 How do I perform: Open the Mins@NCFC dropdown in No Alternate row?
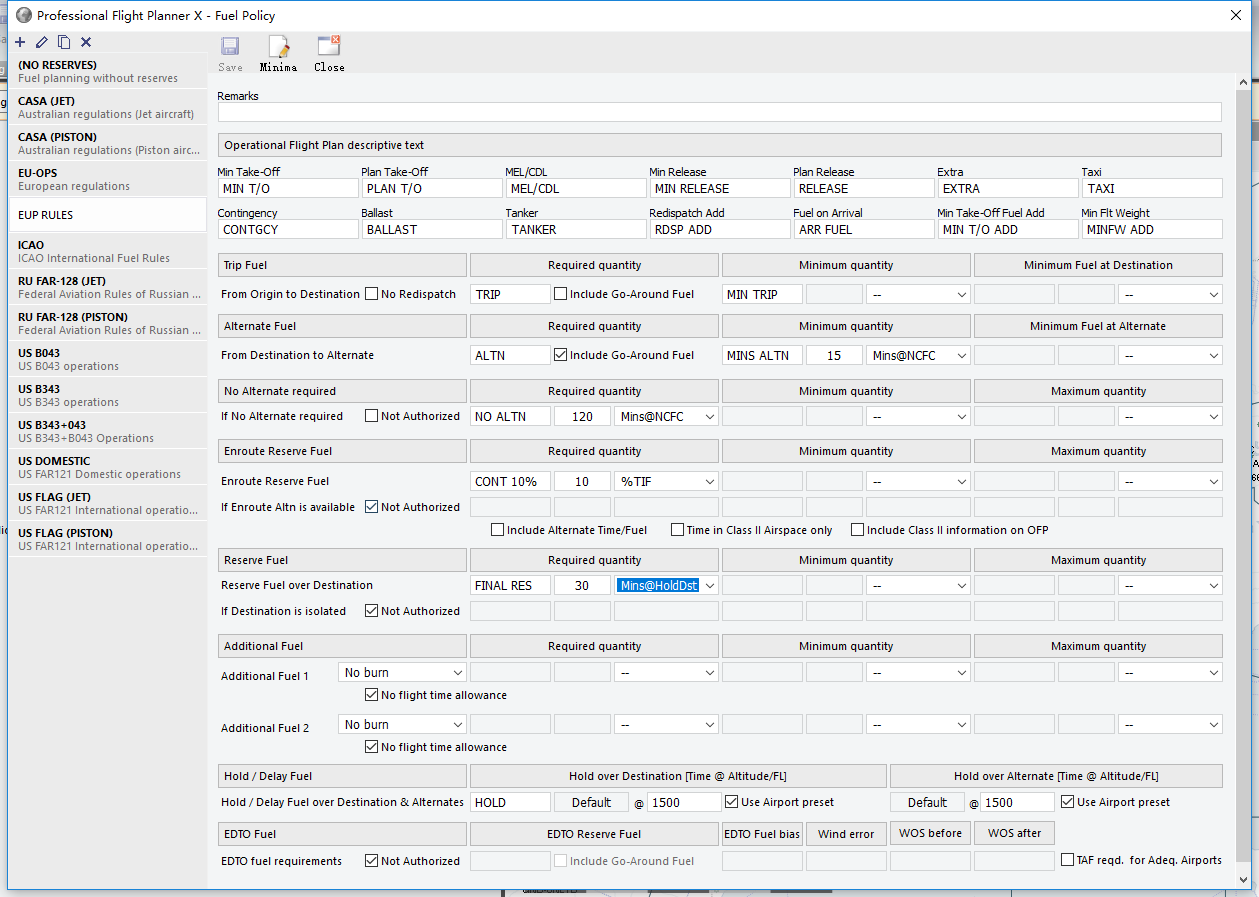point(666,416)
